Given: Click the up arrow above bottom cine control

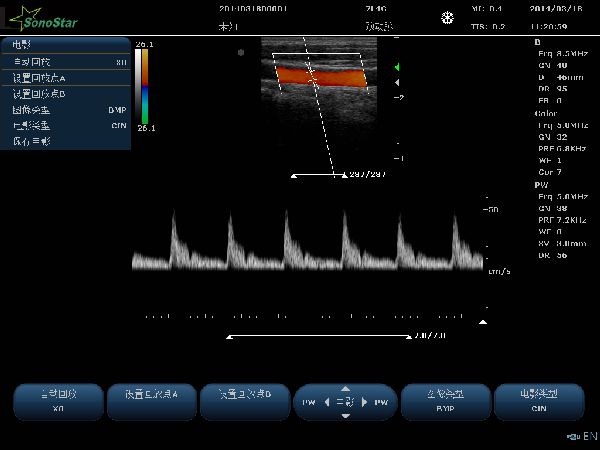Looking at the screenshot, I should 346,389.
